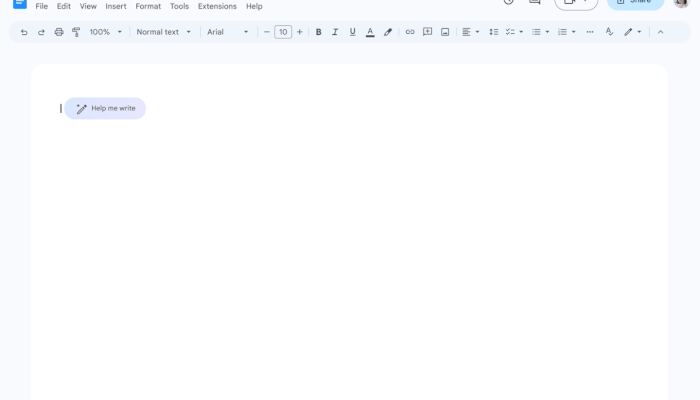
Task: Go to Docs home via logo
Action: tap(20, 4)
